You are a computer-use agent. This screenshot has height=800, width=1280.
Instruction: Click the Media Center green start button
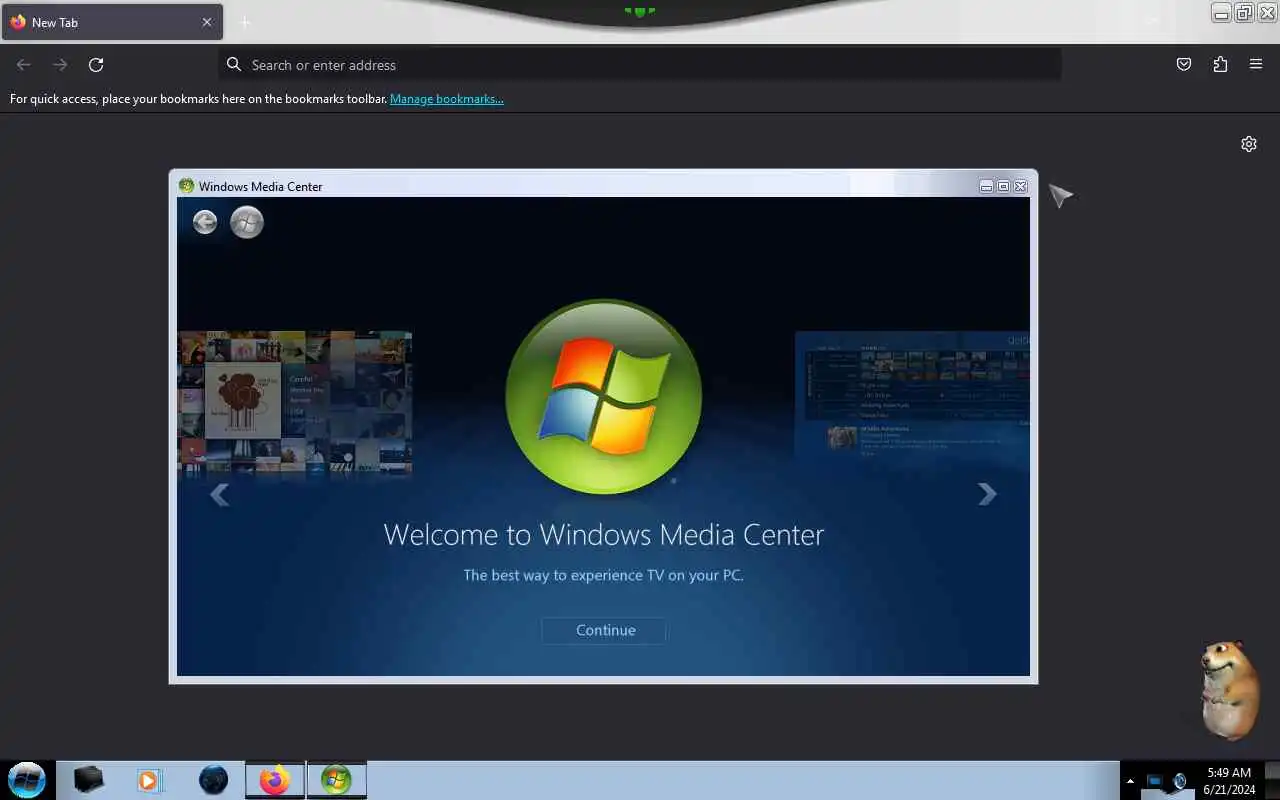(247, 222)
